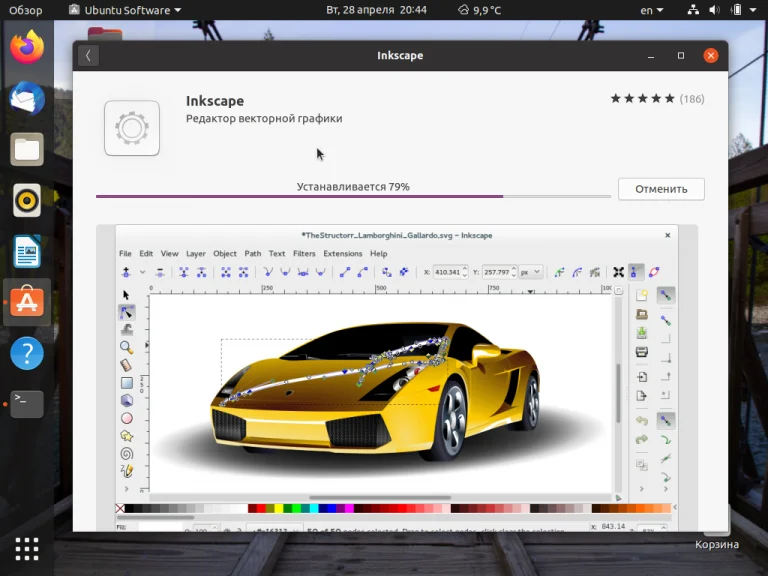Click the five-star rating for Inkscape
The width and height of the screenshot is (768, 576).
pyautogui.click(x=642, y=99)
